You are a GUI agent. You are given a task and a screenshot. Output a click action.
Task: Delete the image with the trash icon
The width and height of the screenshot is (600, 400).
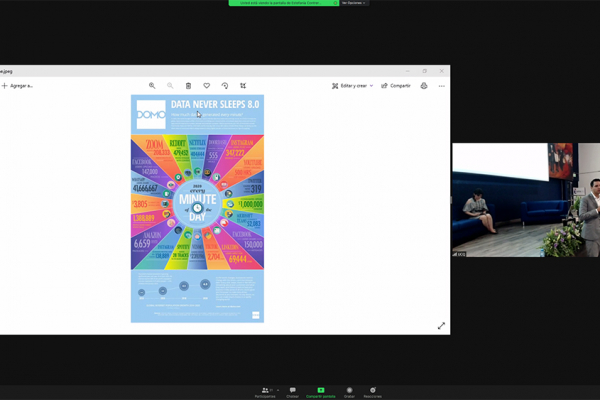point(188,86)
